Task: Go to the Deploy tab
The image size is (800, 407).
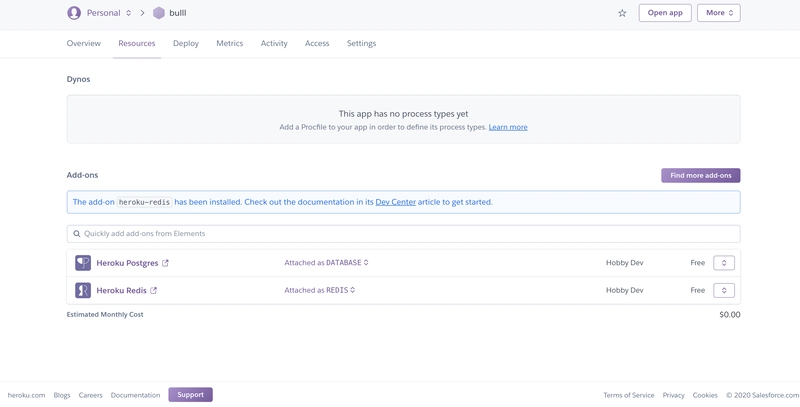Action: 186,43
